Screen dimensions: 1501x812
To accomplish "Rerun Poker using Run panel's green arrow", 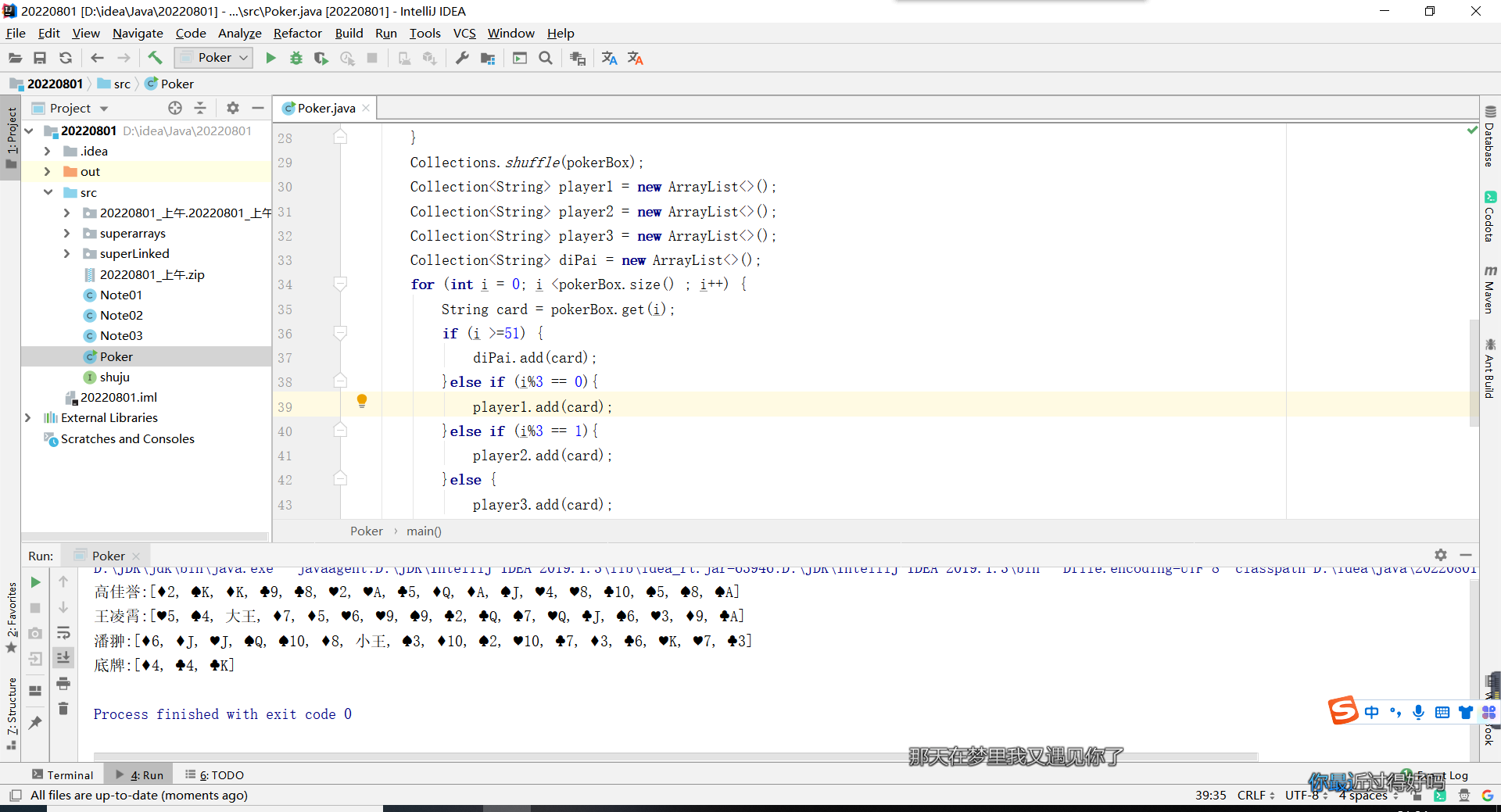I will tap(35, 582).
